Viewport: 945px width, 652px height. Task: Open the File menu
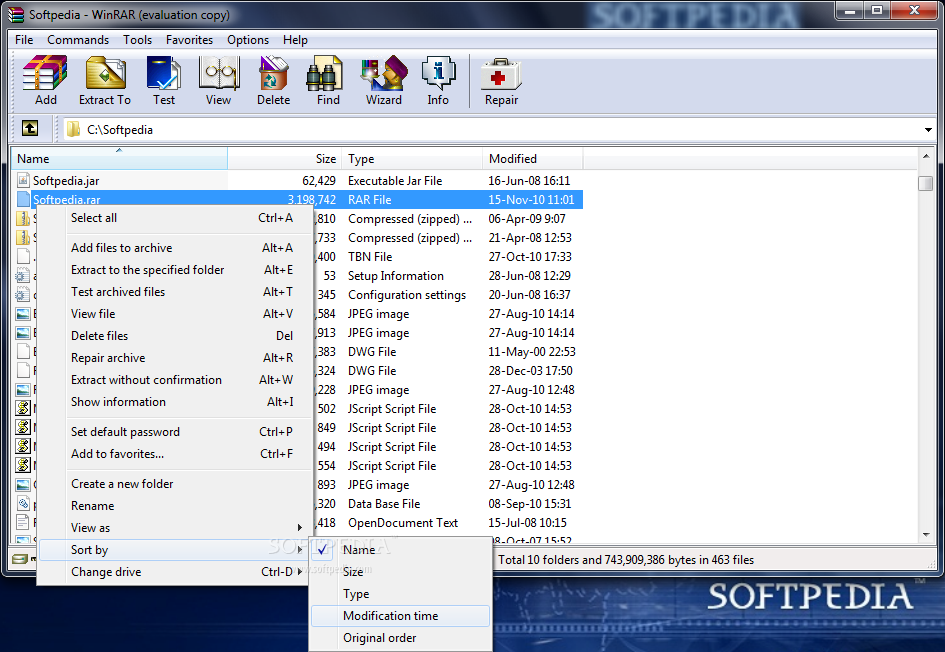pos(24,40)
